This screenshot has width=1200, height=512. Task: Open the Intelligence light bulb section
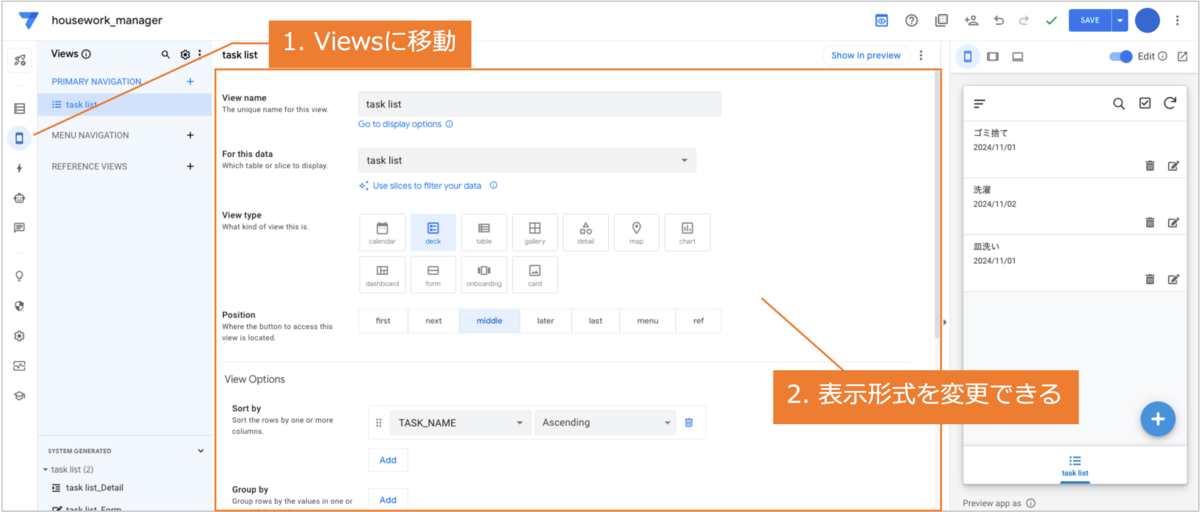click(19, 276)
